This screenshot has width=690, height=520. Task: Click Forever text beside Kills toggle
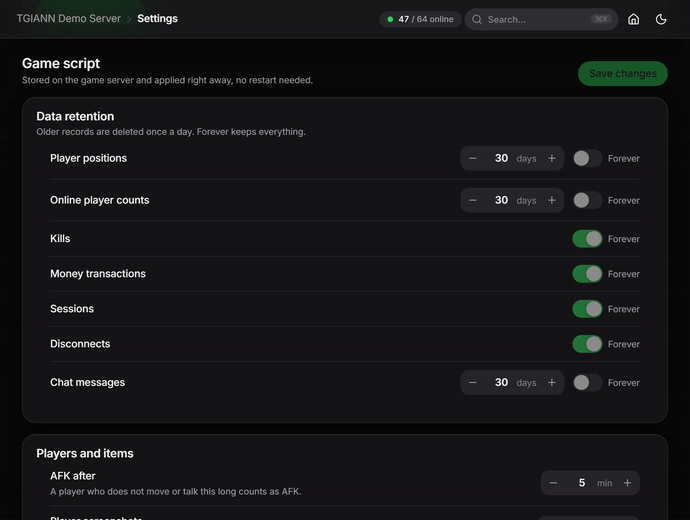(624, 239)
